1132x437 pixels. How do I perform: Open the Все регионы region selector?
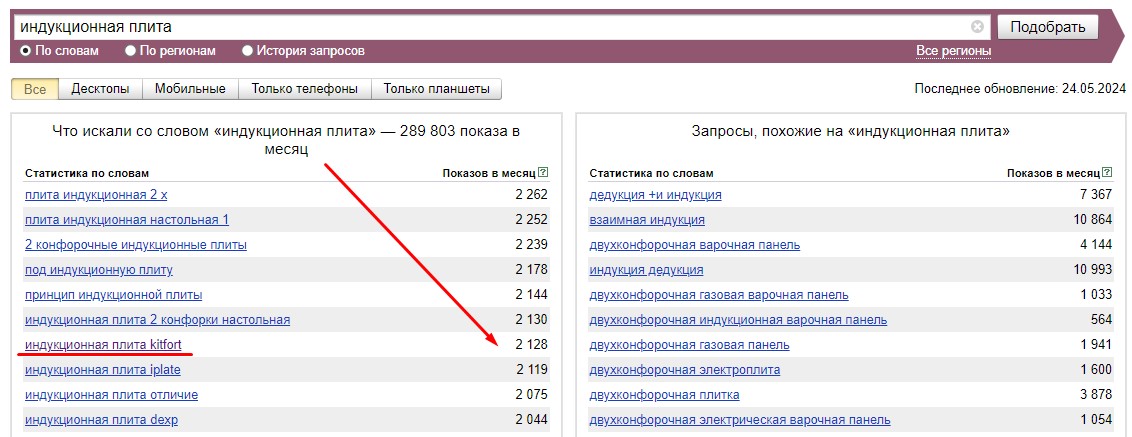coord(953,51)
